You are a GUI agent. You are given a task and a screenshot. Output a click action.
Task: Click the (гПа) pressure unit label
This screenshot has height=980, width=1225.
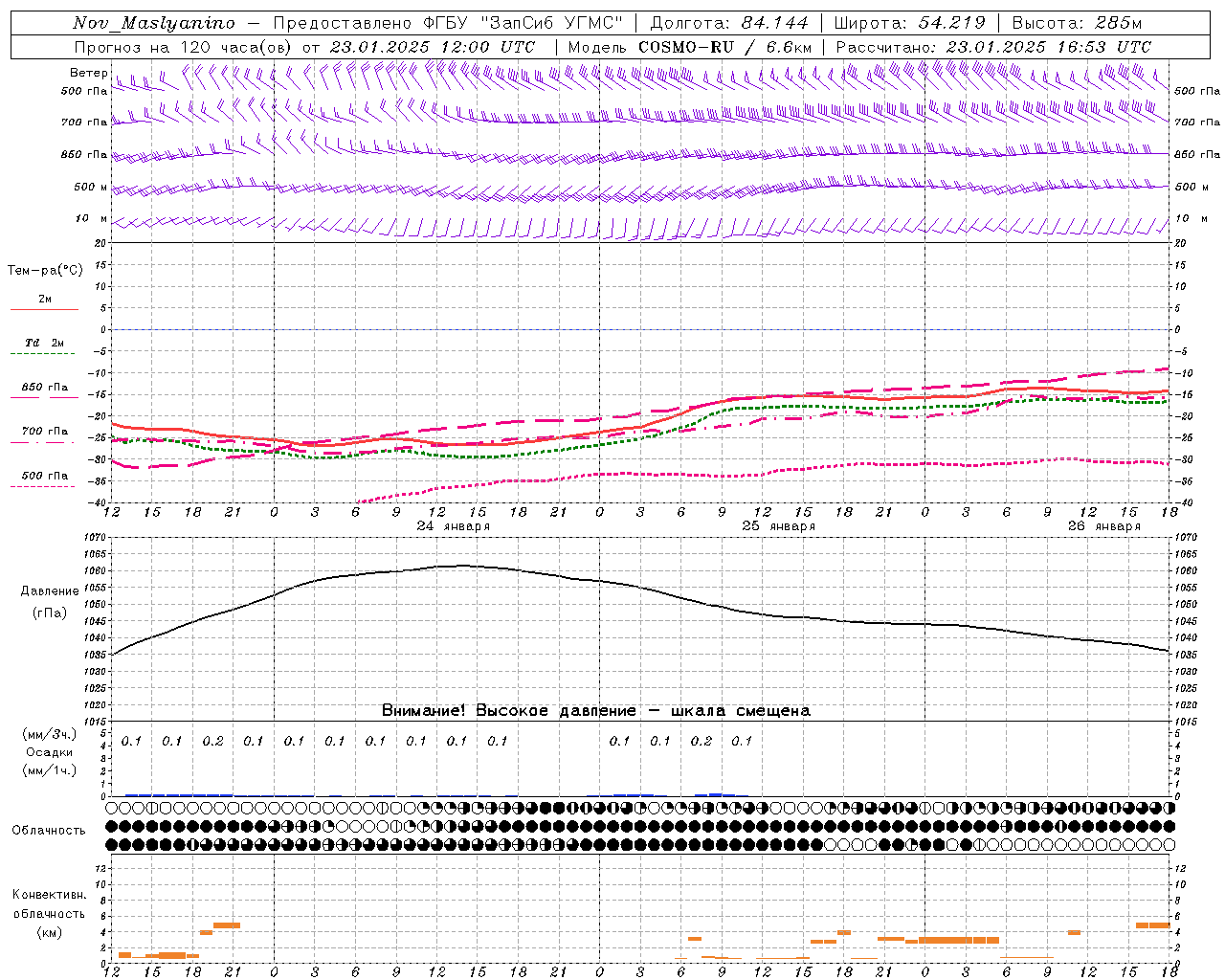point(50,612)
